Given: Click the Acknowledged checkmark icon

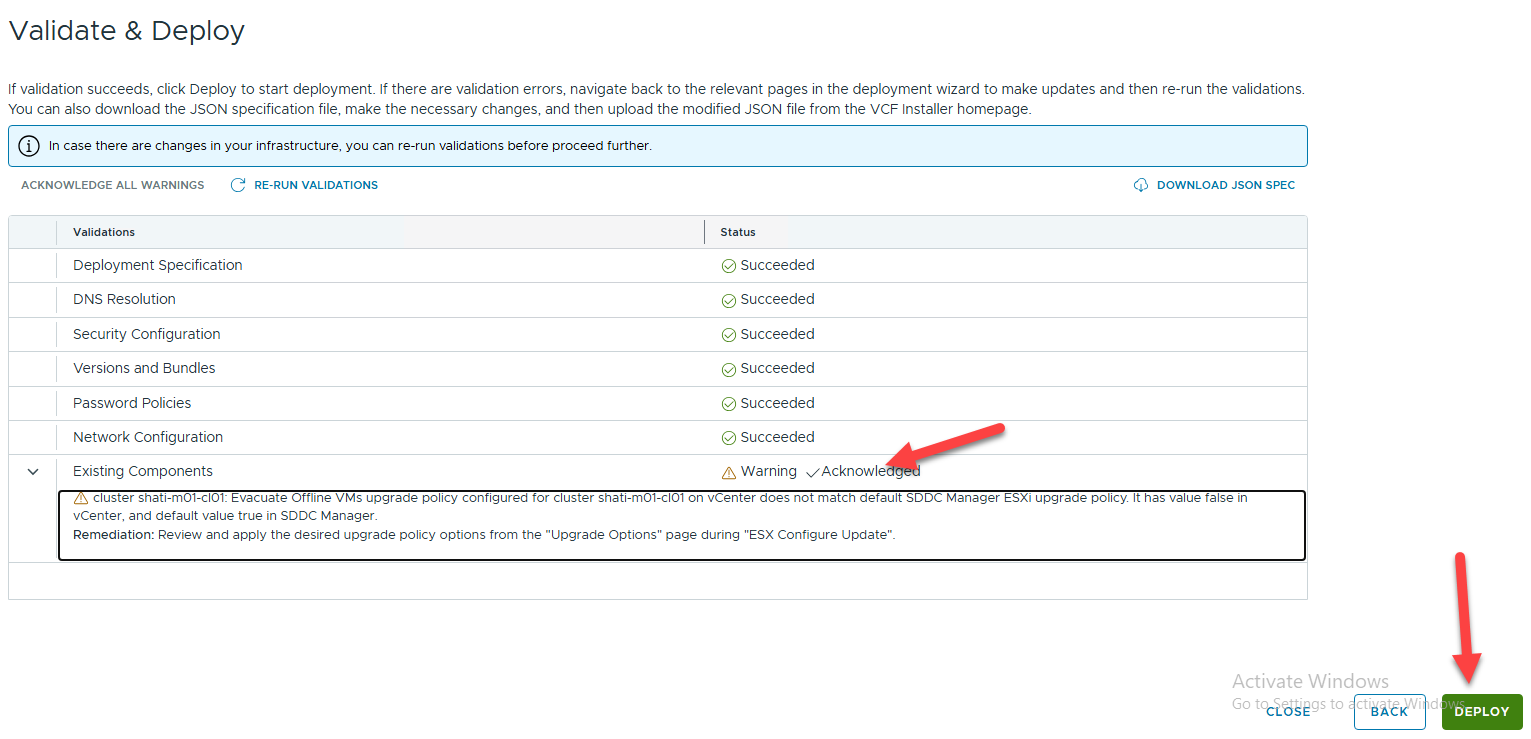Looking at the screenshot, I should (812, 472).
